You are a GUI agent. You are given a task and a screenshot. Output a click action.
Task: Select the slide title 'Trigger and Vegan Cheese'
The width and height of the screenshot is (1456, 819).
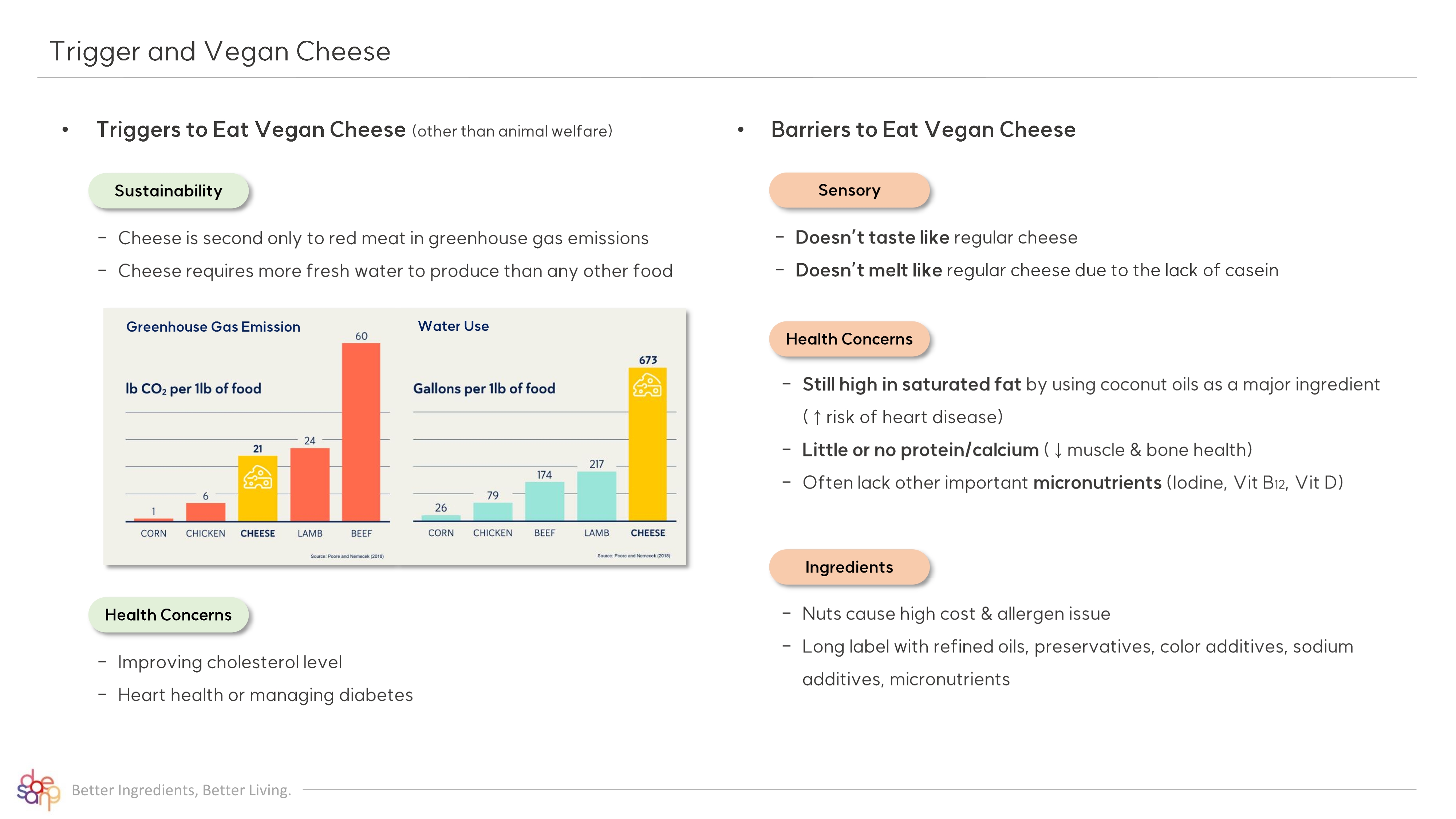coord(220,51)
